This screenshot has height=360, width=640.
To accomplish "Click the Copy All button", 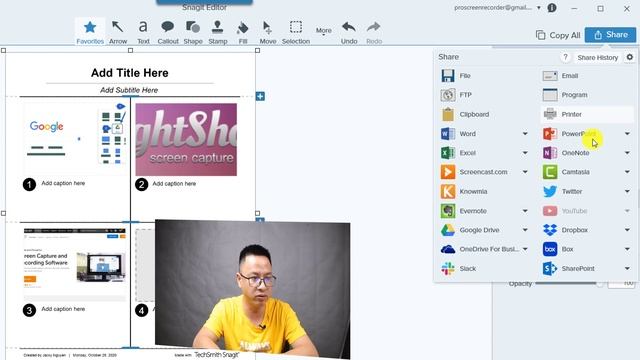I will (x=558, y=35).
